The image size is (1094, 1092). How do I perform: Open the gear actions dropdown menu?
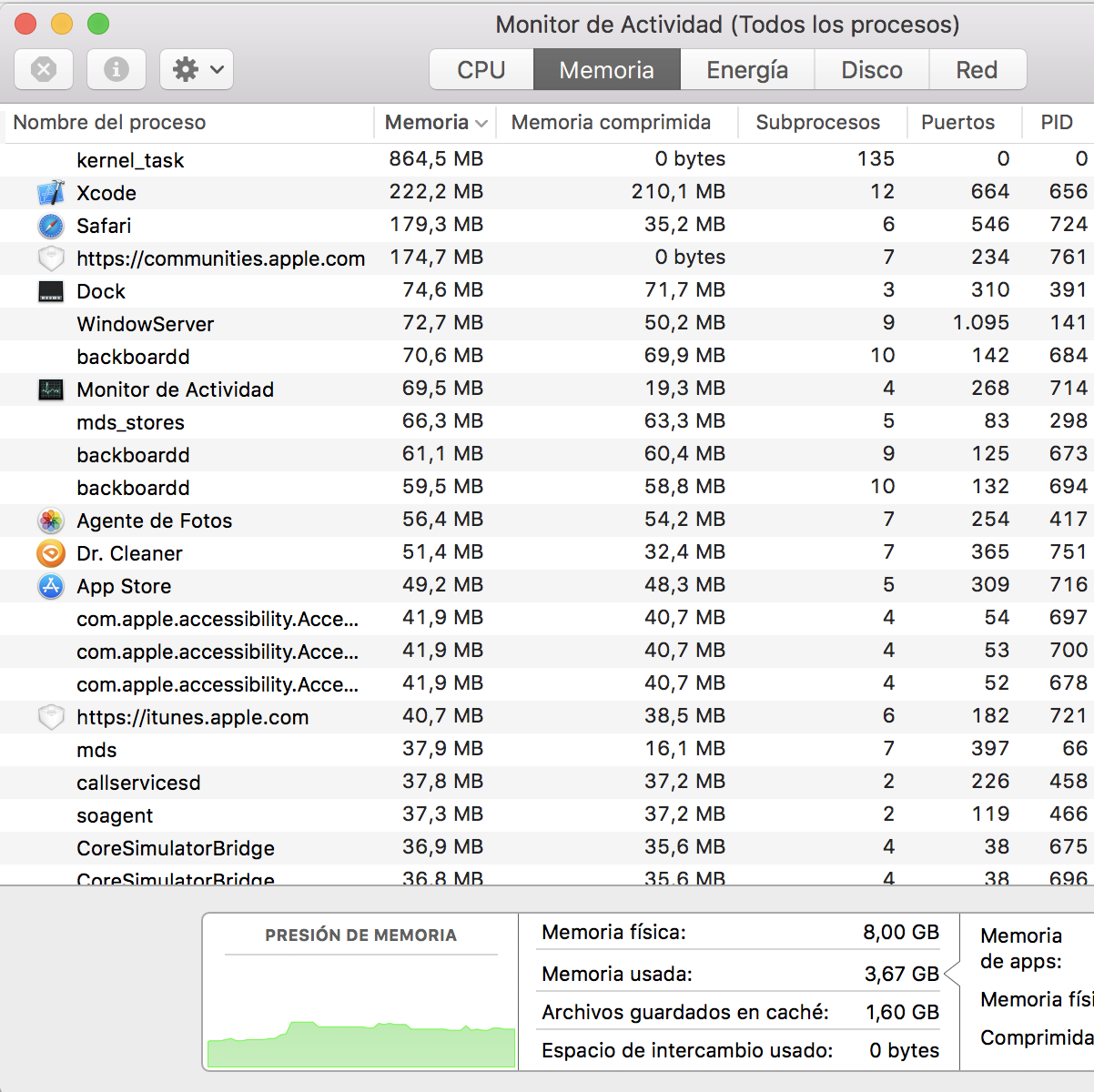[197, 69]
